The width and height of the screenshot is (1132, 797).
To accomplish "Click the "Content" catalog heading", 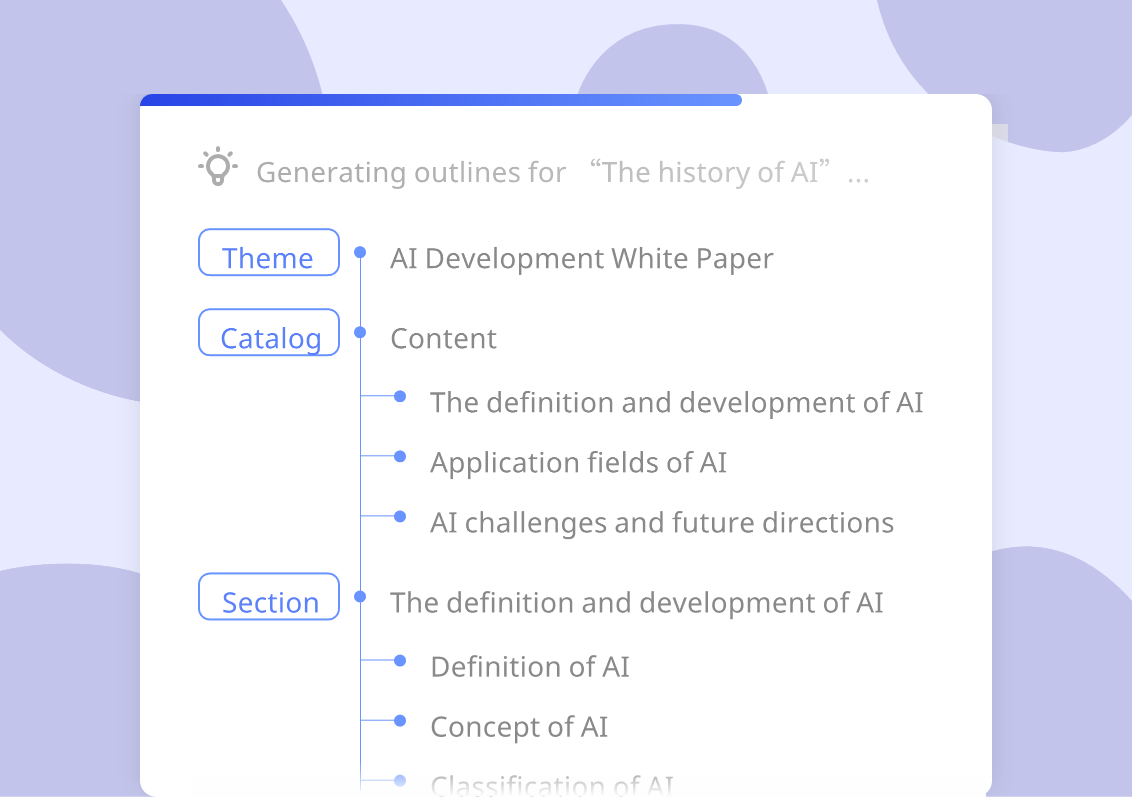I will (x=443, y=339).
